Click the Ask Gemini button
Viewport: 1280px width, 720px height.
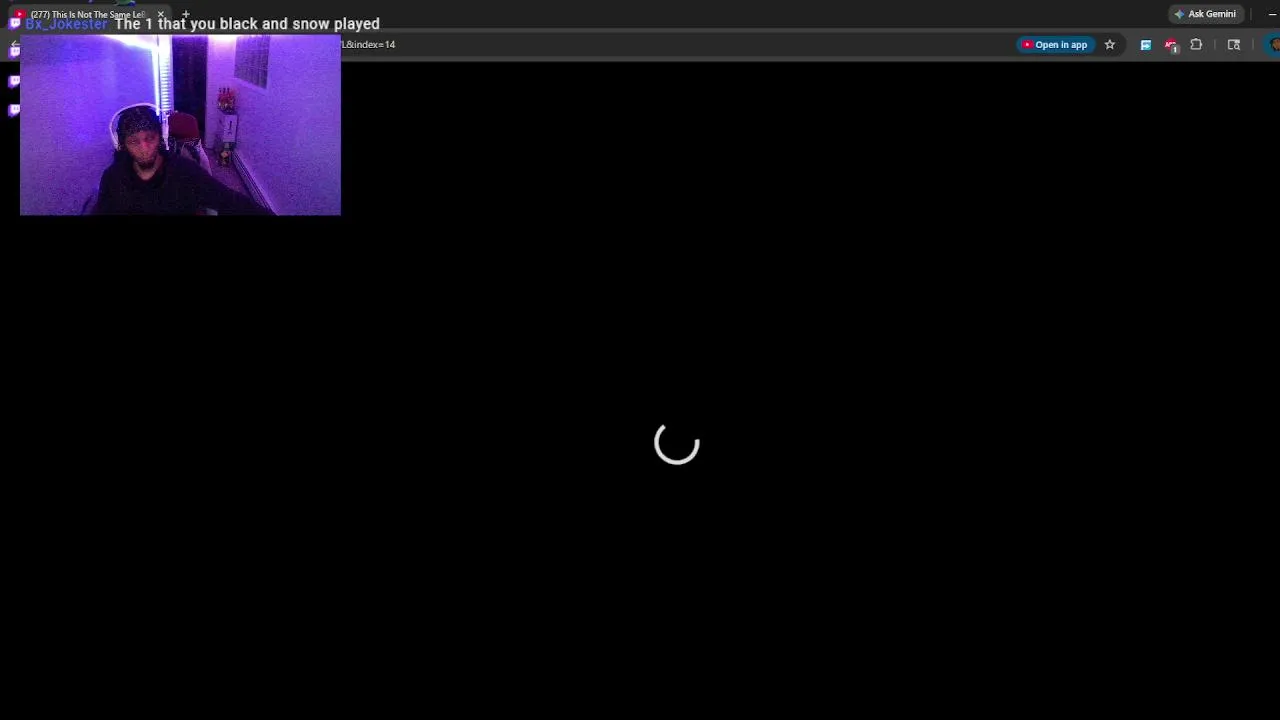click(1205, 14)
